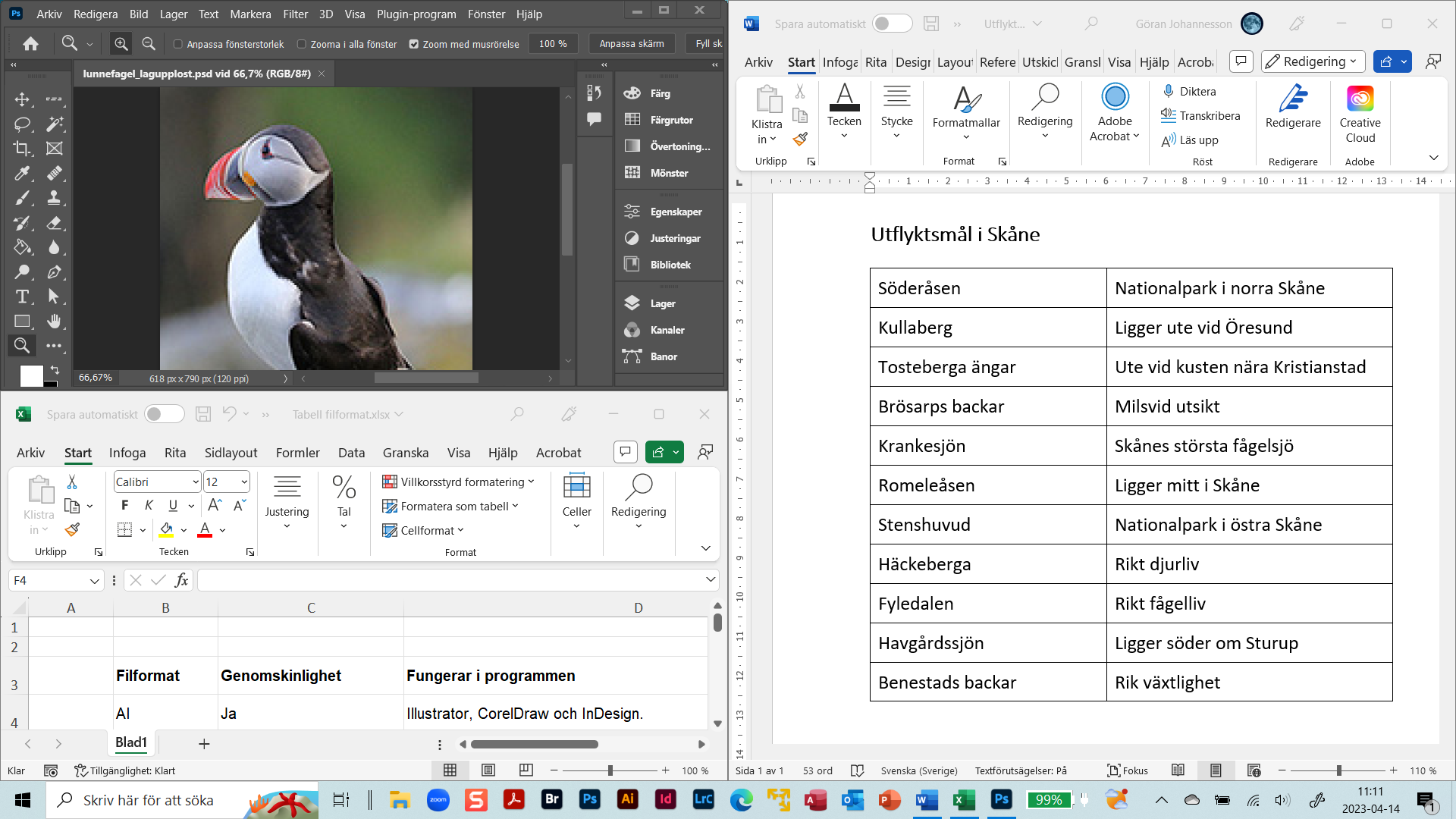Screen dimensions: 1456x819
Task: Toggle Spara automatiskt switch in Excel
Action: pyautogui.click(x=164, y=414)
